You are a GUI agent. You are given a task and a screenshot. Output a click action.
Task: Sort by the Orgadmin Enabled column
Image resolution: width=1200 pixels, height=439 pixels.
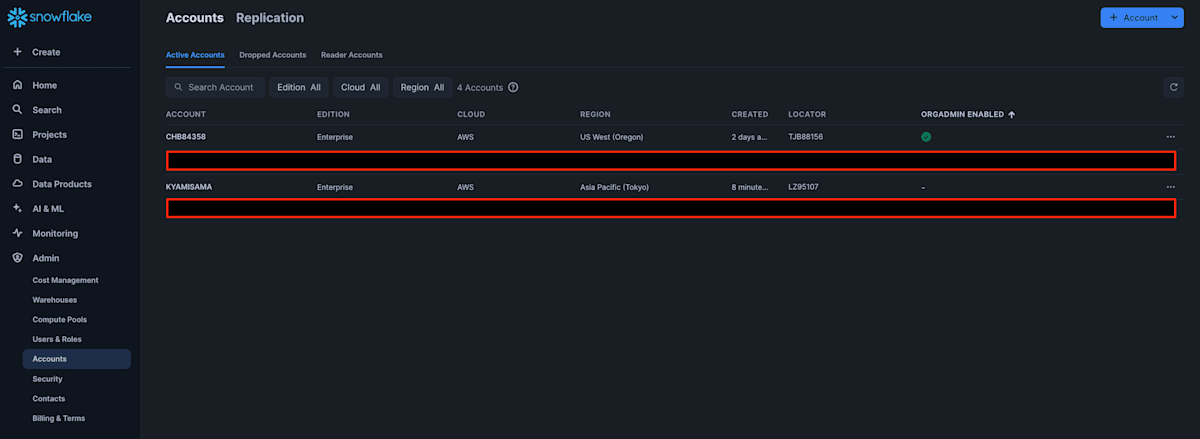pos(968,115)
